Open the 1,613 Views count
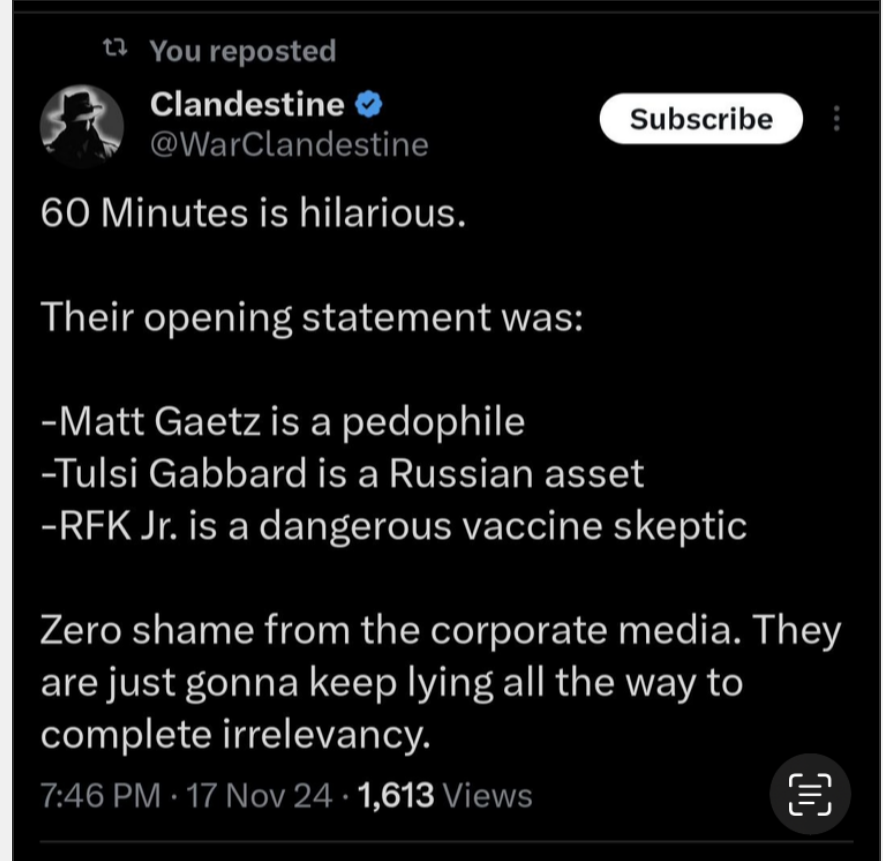 coord(444,796)
